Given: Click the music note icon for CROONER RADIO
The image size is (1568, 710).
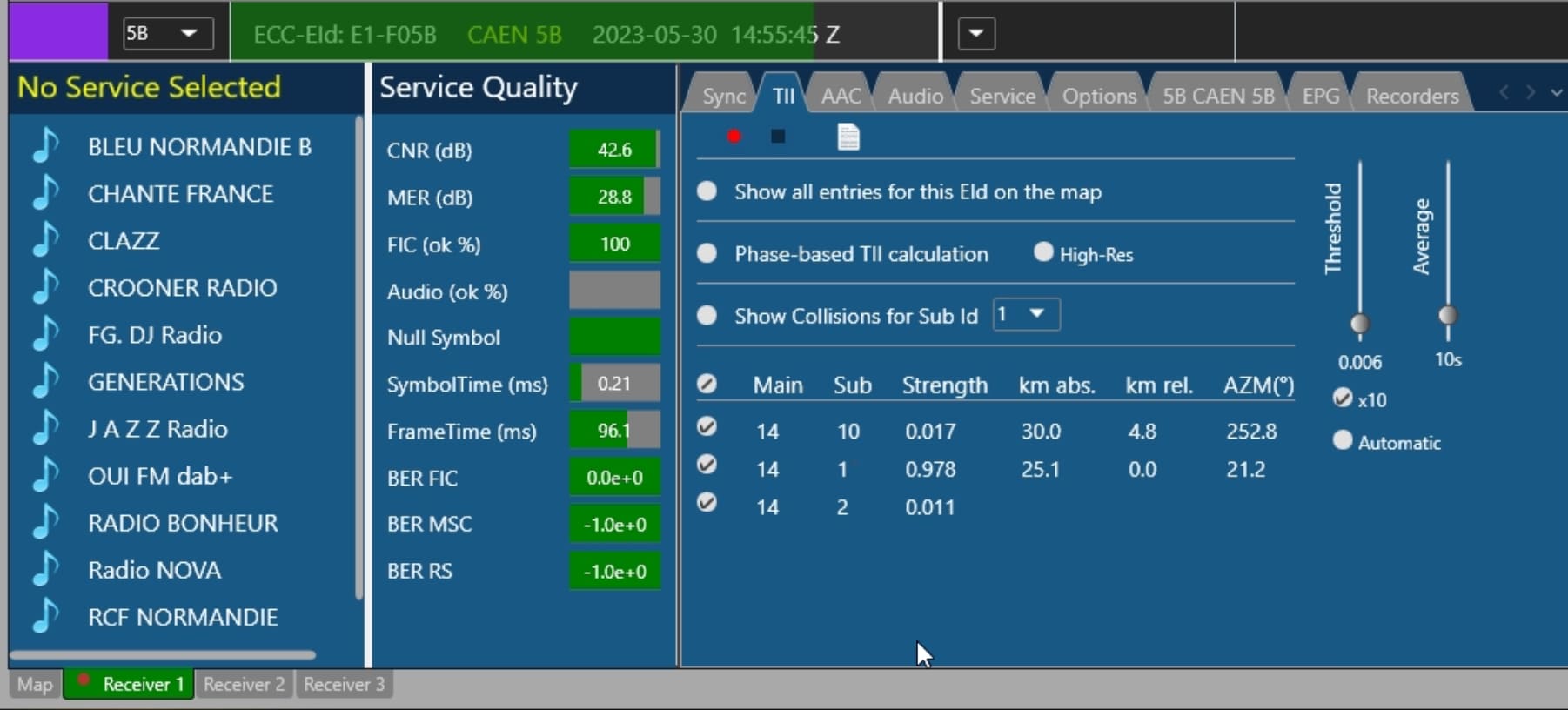Looking at the screenshot, I should [x=45, y=287].
